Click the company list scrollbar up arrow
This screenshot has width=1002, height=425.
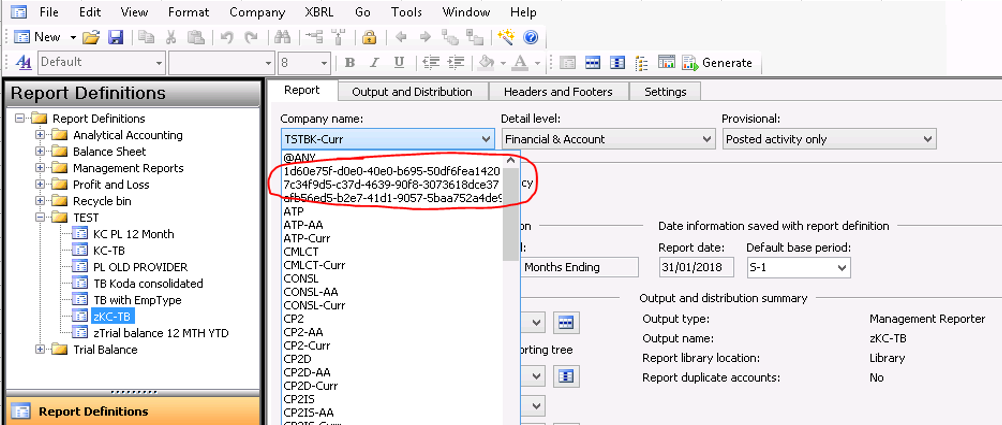pyautogui.click(x=511, y=160)
